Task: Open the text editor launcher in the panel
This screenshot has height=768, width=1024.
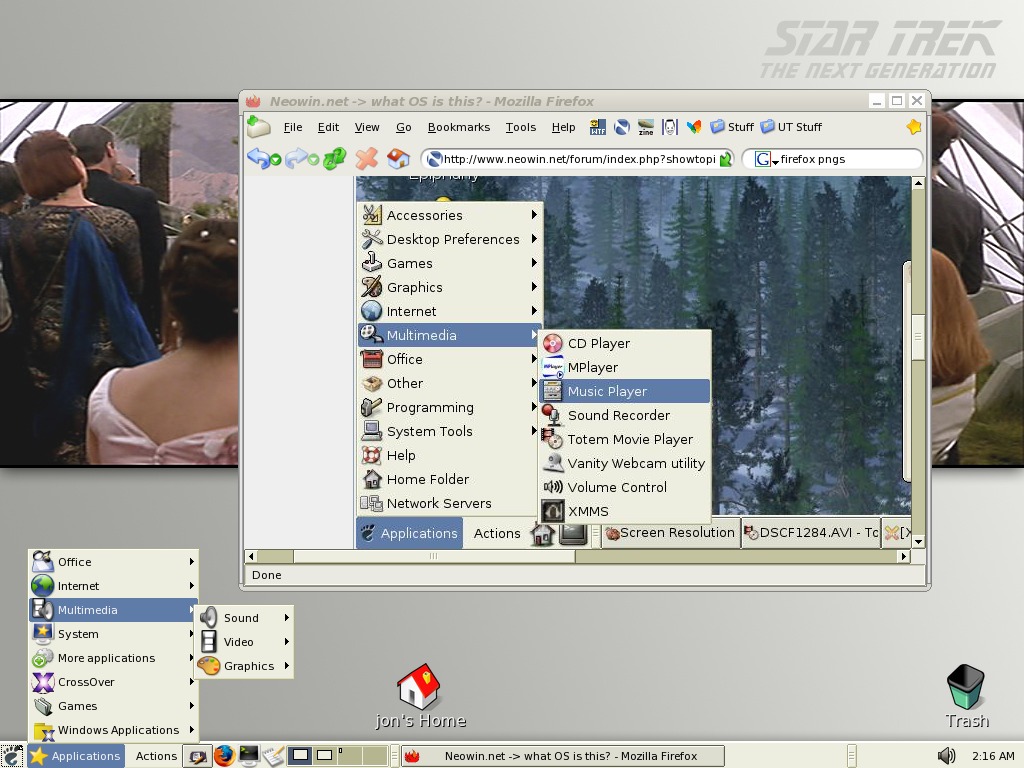Action: 273,755
